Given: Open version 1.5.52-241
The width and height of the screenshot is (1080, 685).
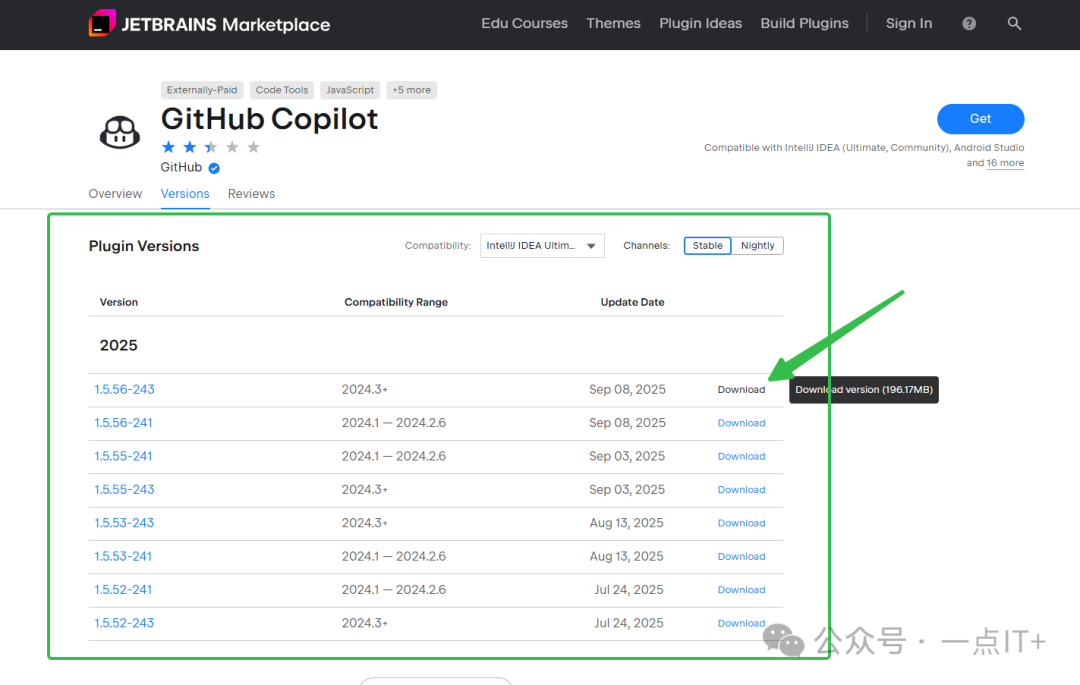Looking at the screenshot, I should point(123,590).
